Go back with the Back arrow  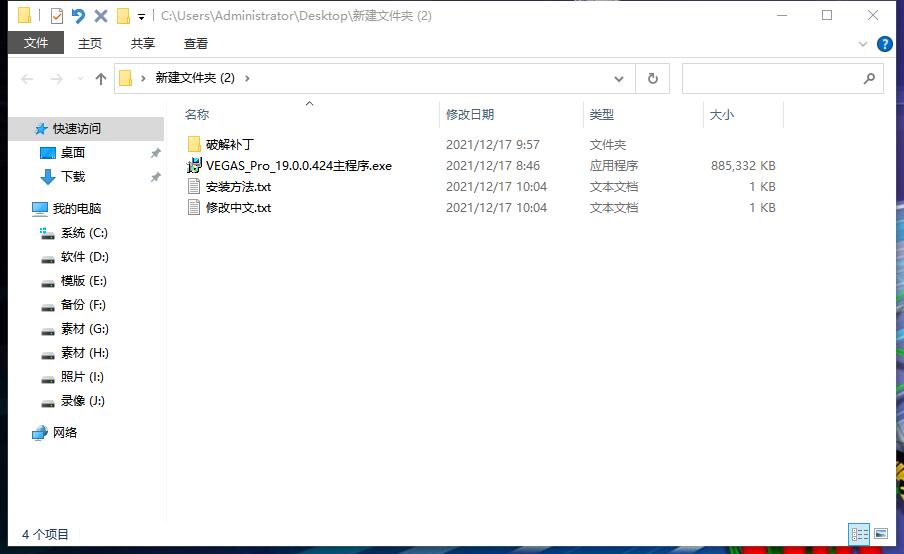(x=27, y=78)
